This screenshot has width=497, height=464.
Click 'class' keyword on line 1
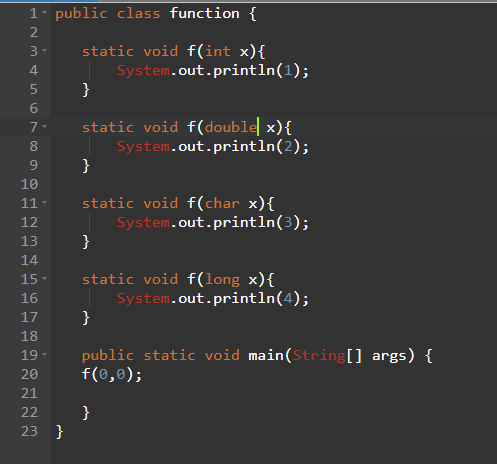(138, 14)
